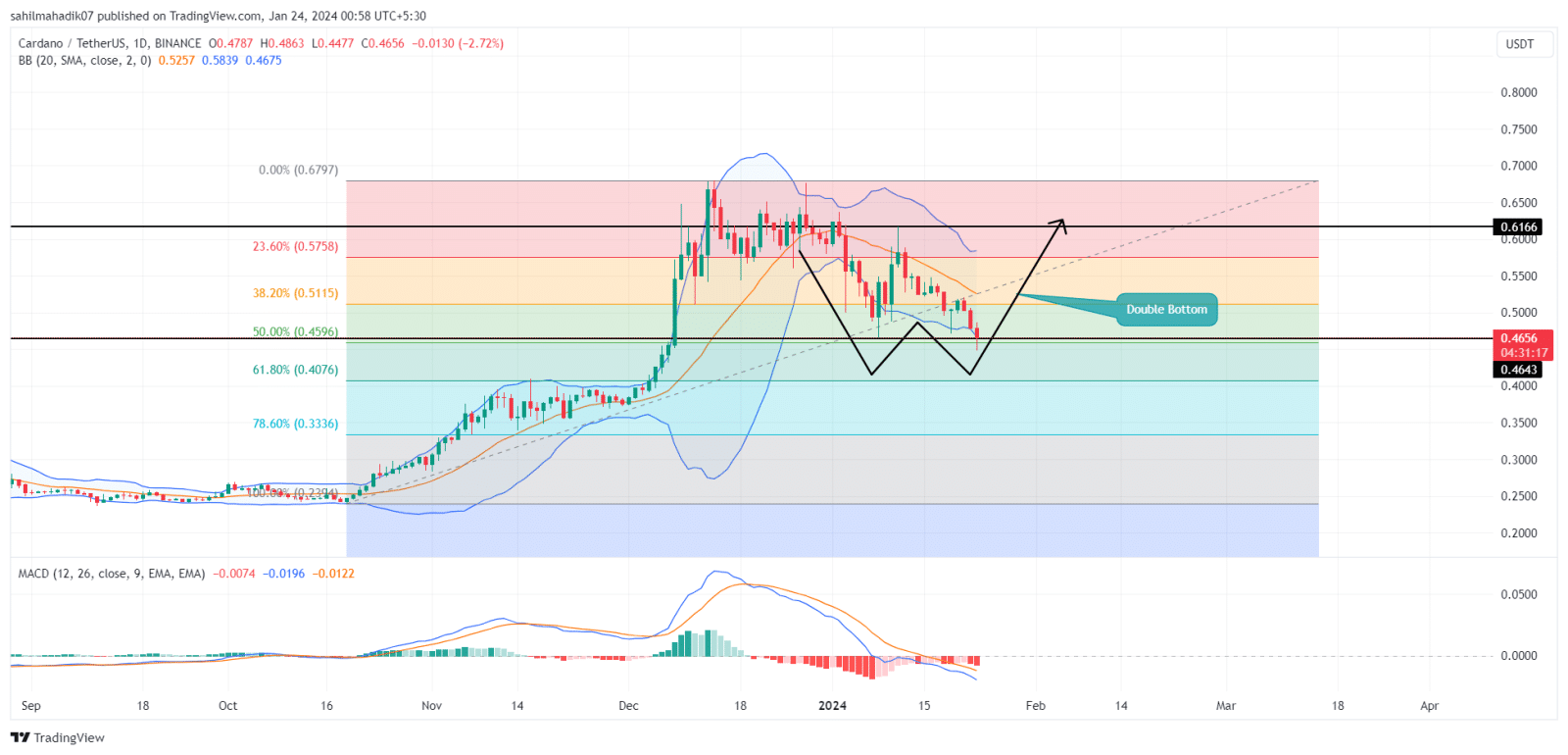Click the BB (20, SMA, close, 2, 0) indicator label
Screen dimensions: 1568x755
(84, 60)
